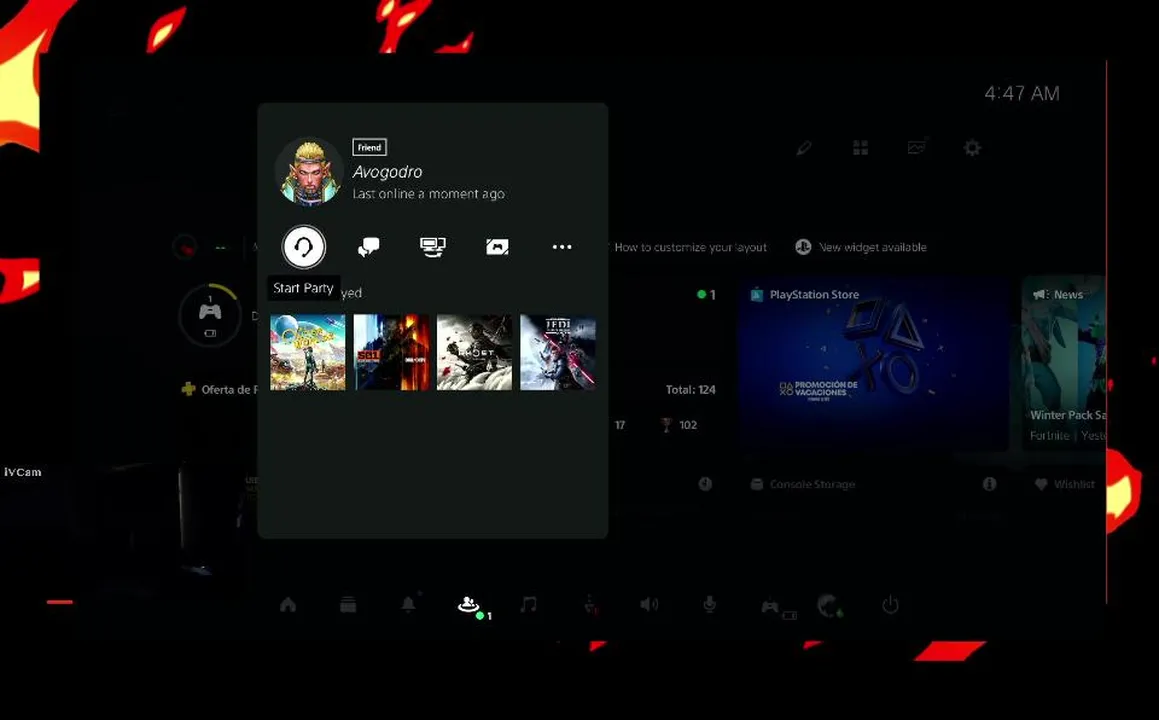Select the Jedi Fallen Order game tile
The image size is (1159, 720).
coord(558,353)
